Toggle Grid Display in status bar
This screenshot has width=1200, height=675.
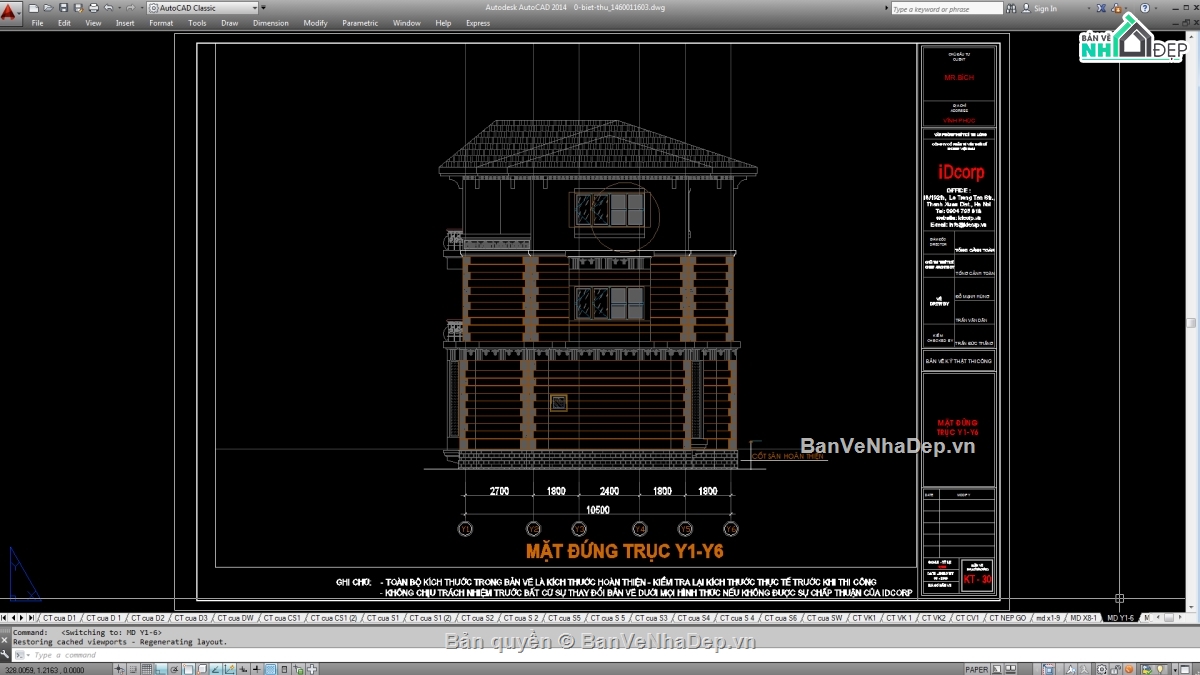(x=147, y=668)
